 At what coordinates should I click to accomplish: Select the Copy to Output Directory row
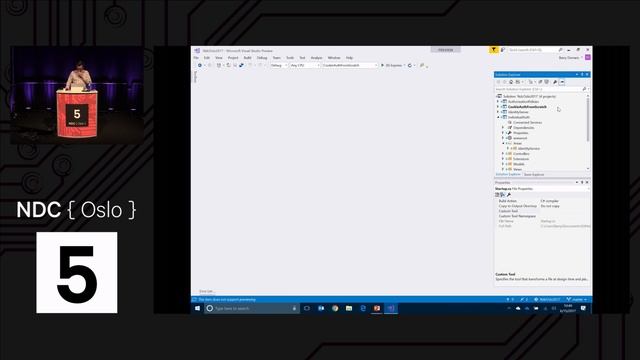[542, 206]
